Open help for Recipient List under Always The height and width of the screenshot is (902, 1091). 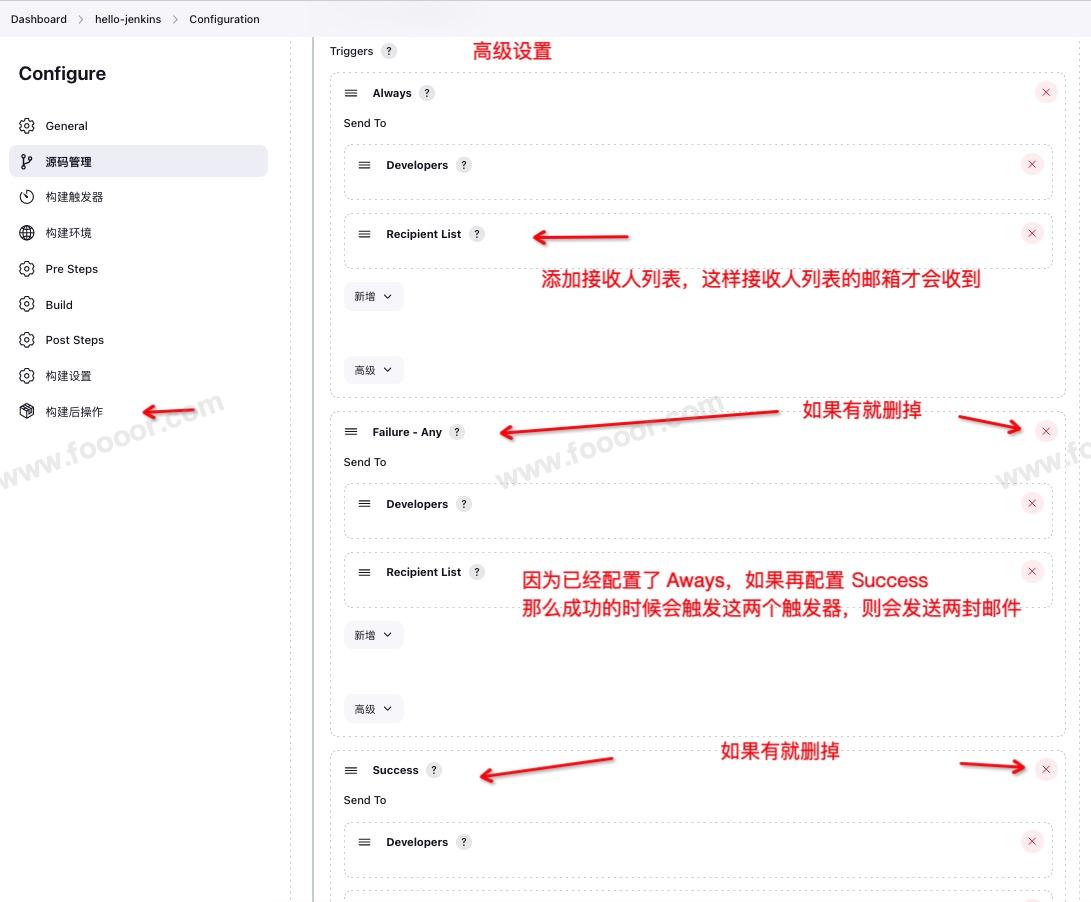point(477,234)
